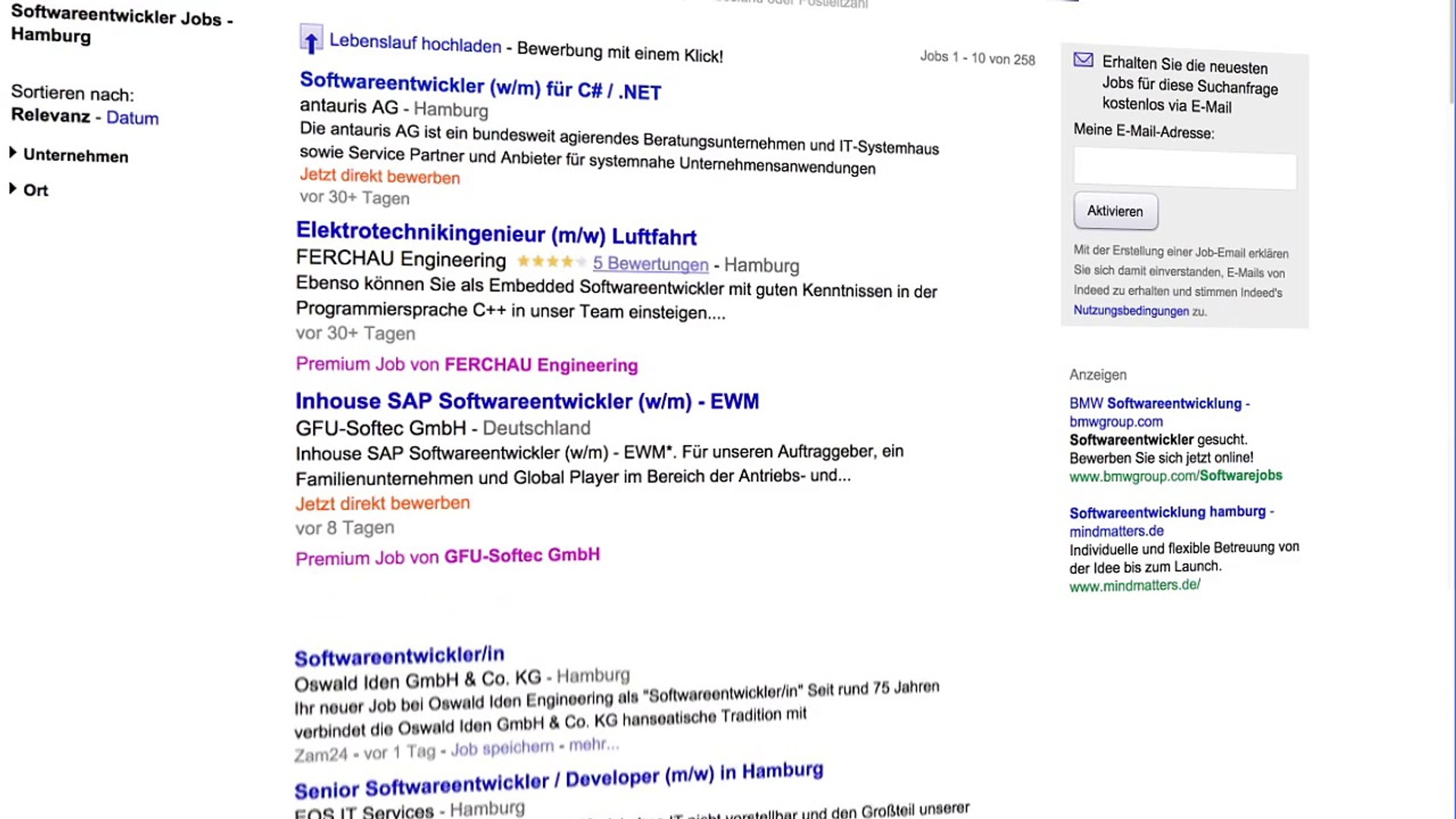Open Softwareentwickler (w/m) für C# / .NET job
Screen dimensions: 1456x819
click(480, 86)
